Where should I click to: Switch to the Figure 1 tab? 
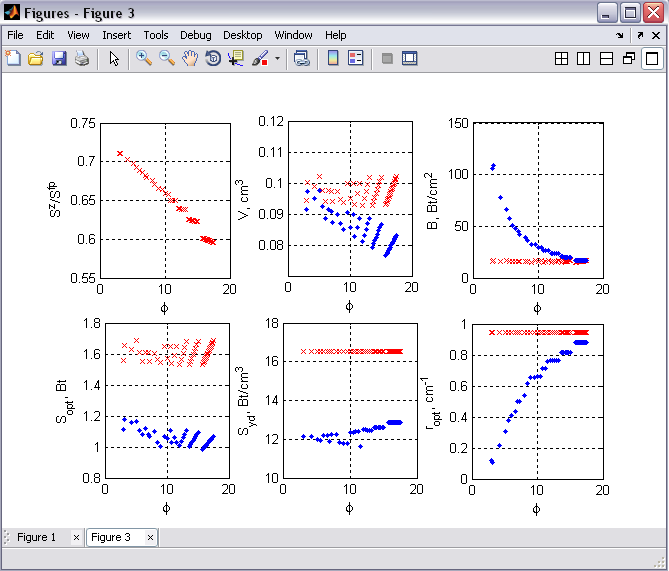tap(36, 537)
